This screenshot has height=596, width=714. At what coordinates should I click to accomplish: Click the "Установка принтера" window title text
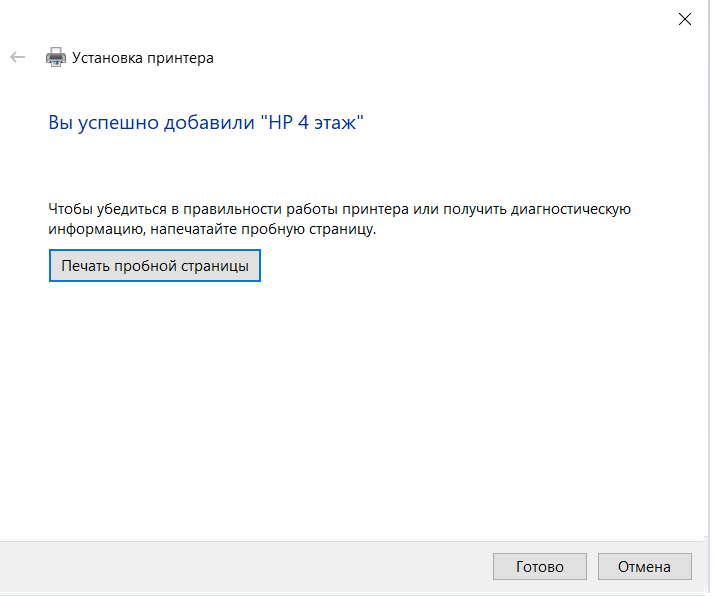click(142, 58)
